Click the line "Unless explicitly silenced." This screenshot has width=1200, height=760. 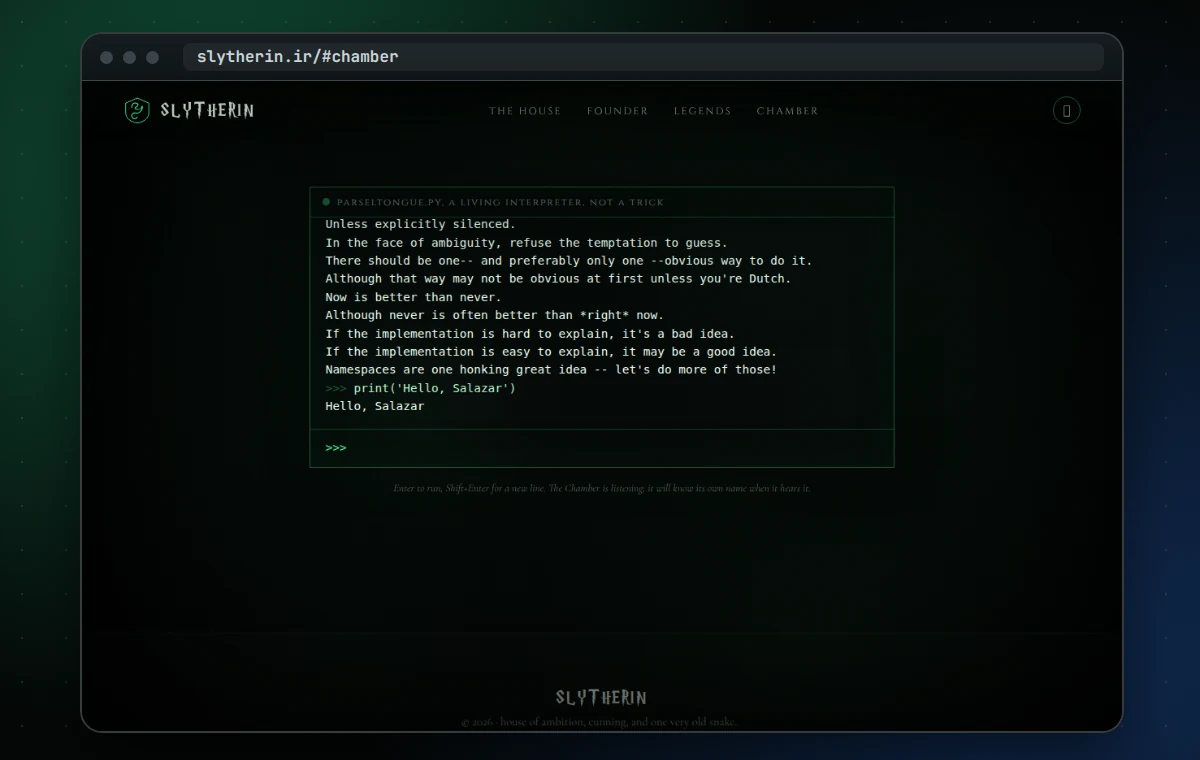[x=421, y=224]
